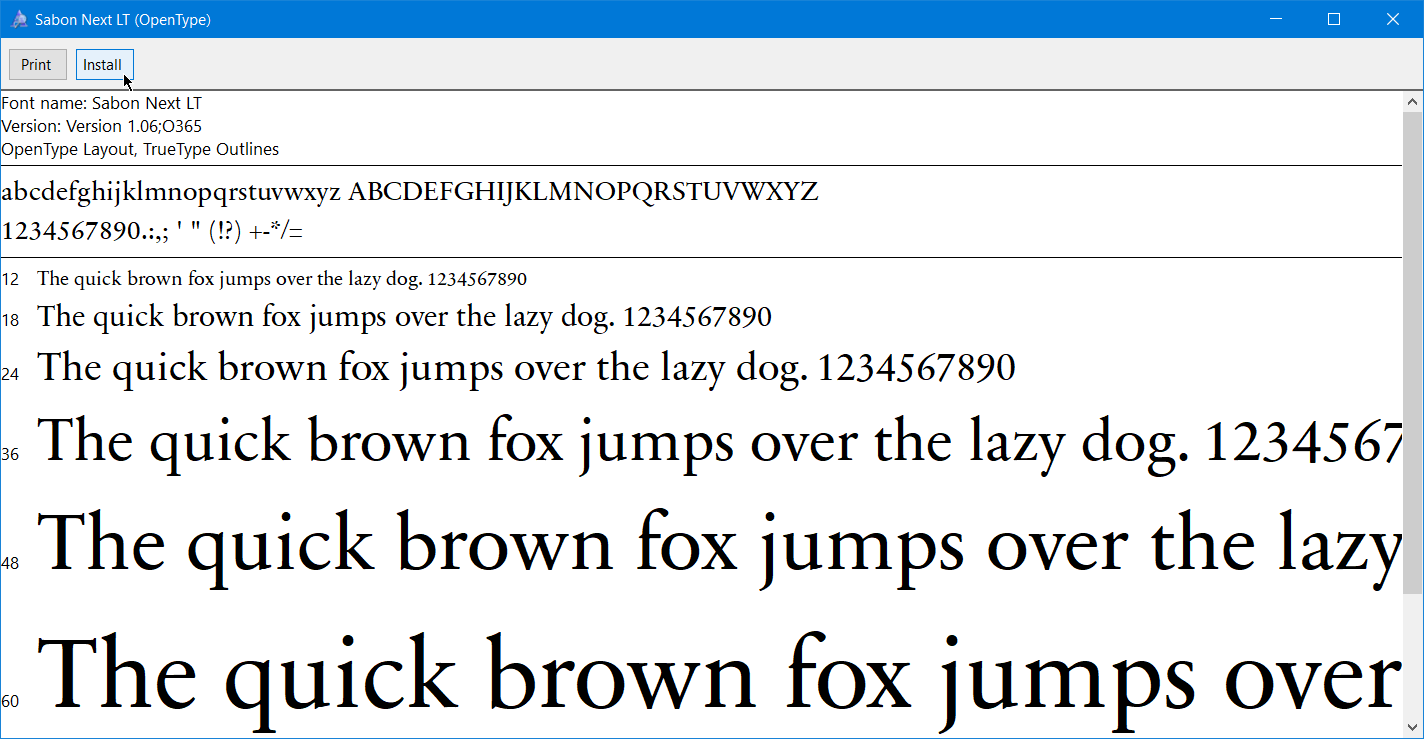Minimize the font viewer window
Screen dimensions: 1424x739
(x=1276, y=19)
